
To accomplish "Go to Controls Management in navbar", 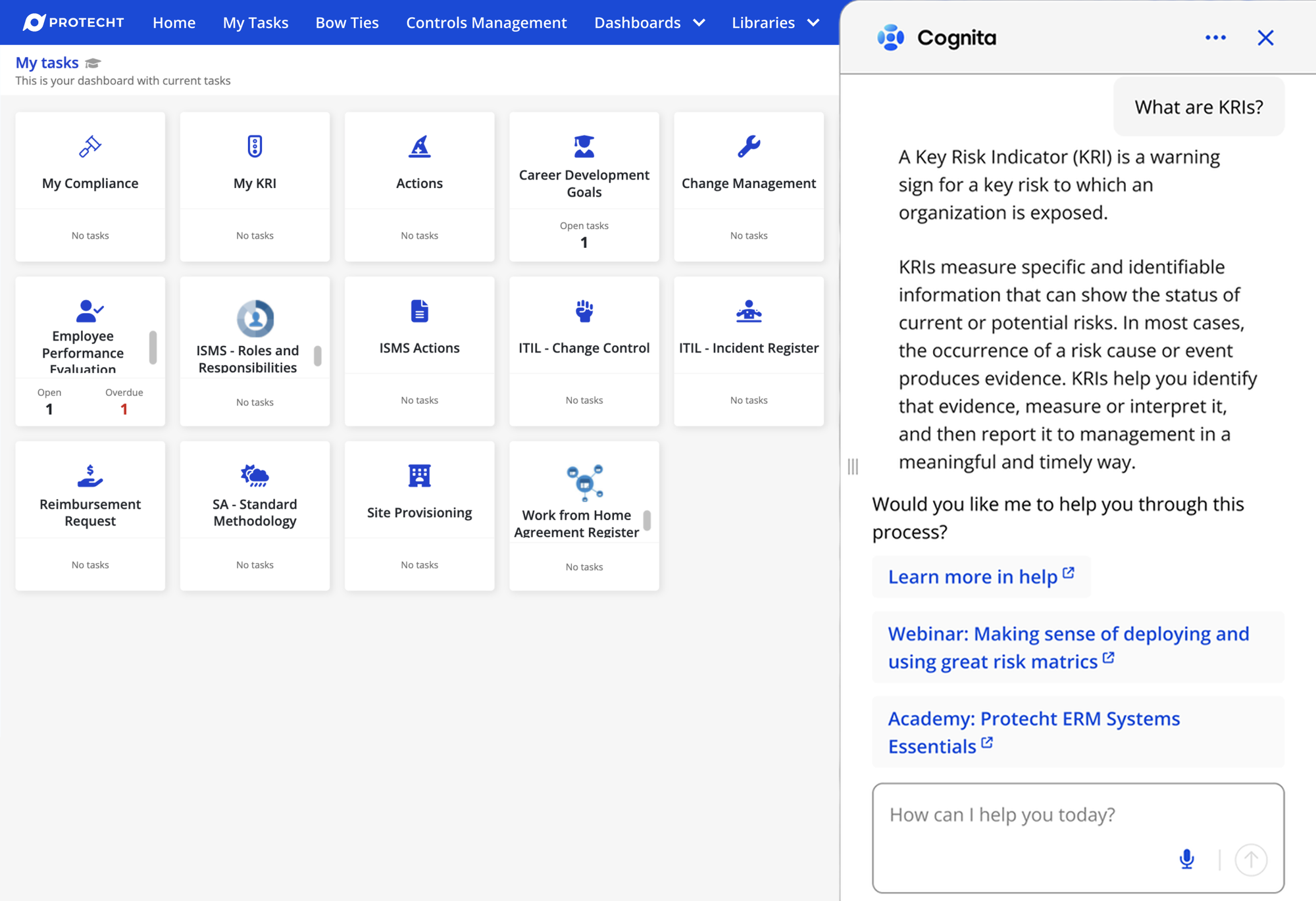I will click(486, 22).
